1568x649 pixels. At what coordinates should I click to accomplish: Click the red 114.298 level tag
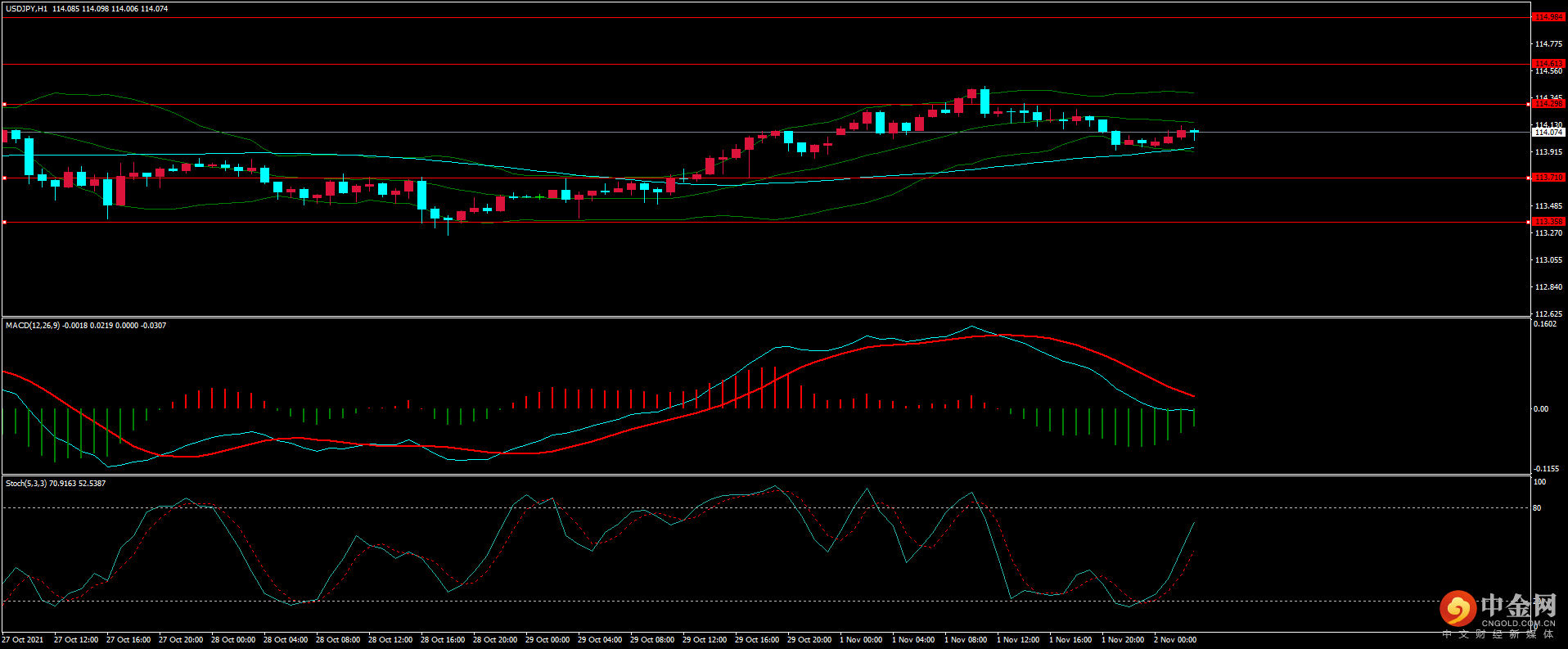pos(1548,104)
